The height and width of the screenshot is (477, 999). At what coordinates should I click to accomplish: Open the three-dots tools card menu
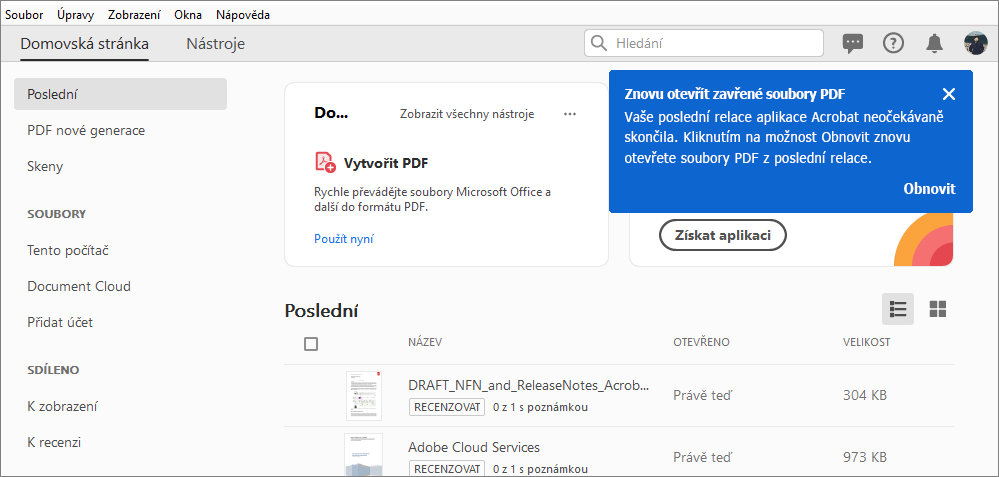click(570, 114)
